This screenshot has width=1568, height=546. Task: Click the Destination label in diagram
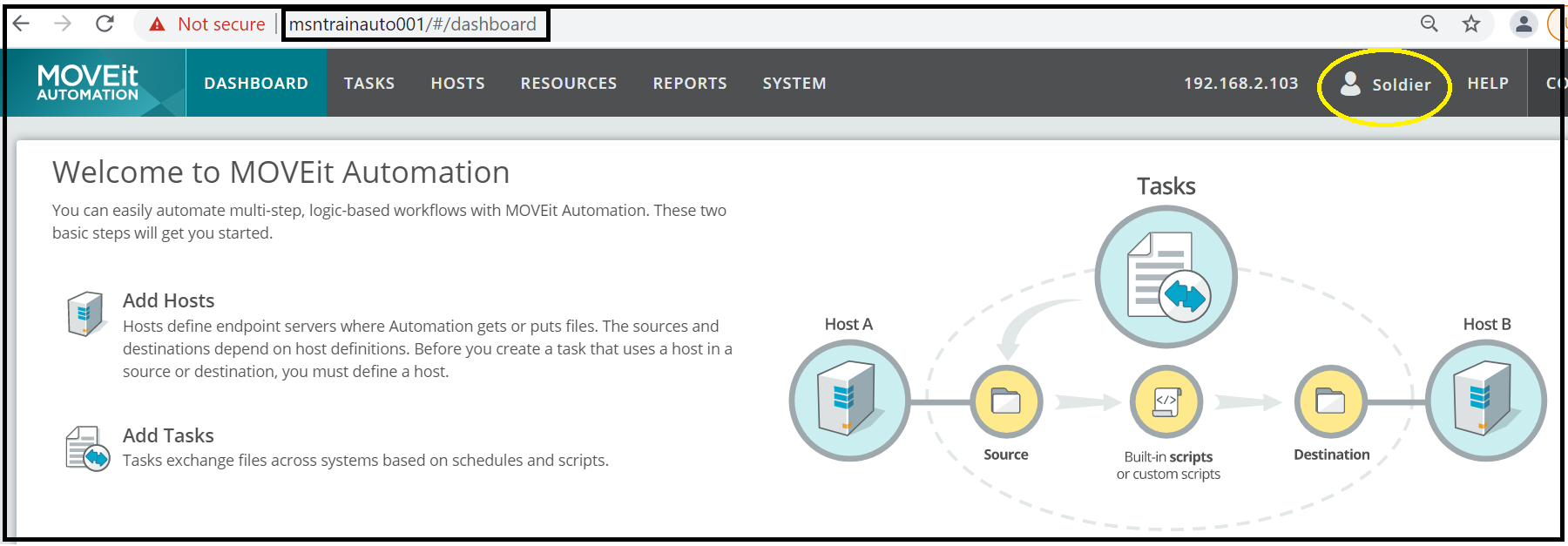1332,455
